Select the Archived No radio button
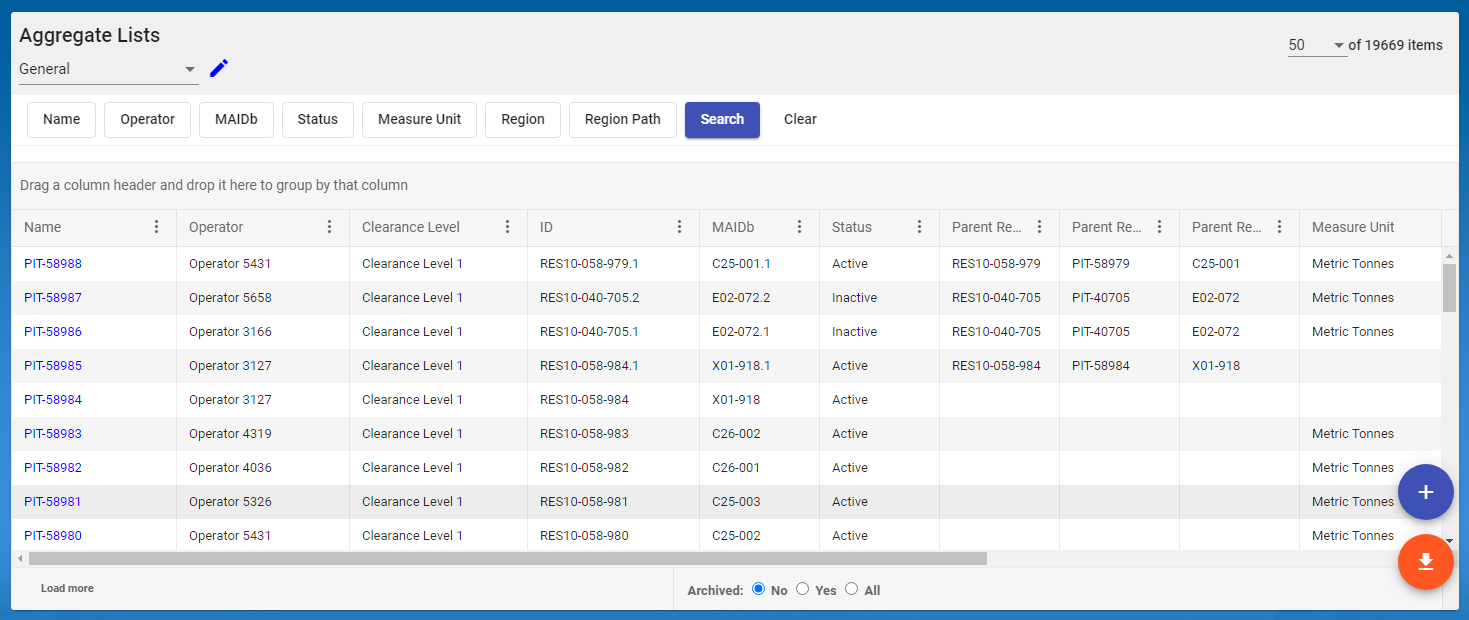1469x620 pixels. coord(758,589)
